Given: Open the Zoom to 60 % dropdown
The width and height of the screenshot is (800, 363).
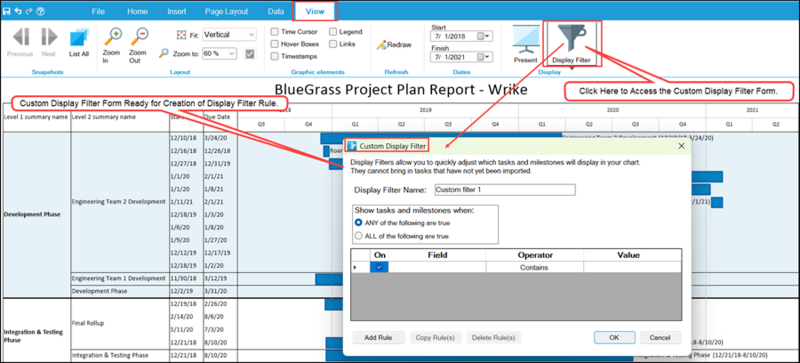Looking at the screenshot, I should click(x=219, y=53).
